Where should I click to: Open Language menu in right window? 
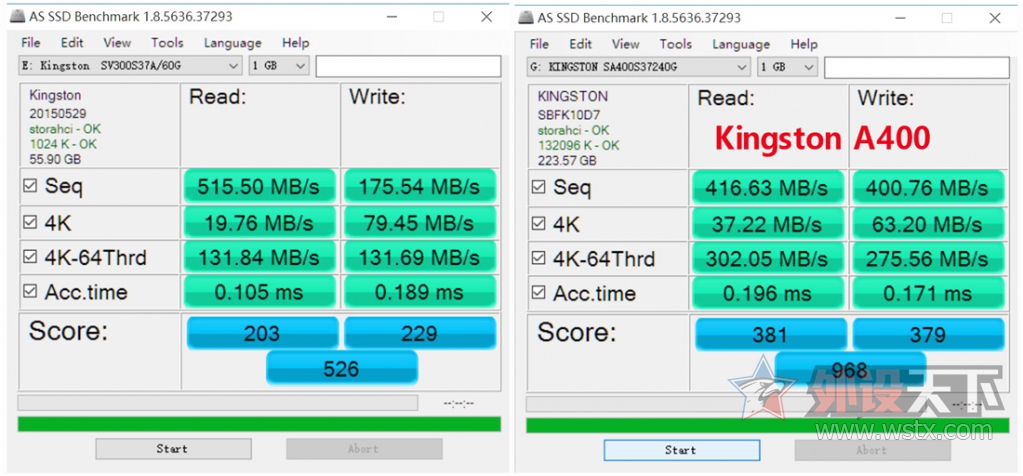point(741,44)
